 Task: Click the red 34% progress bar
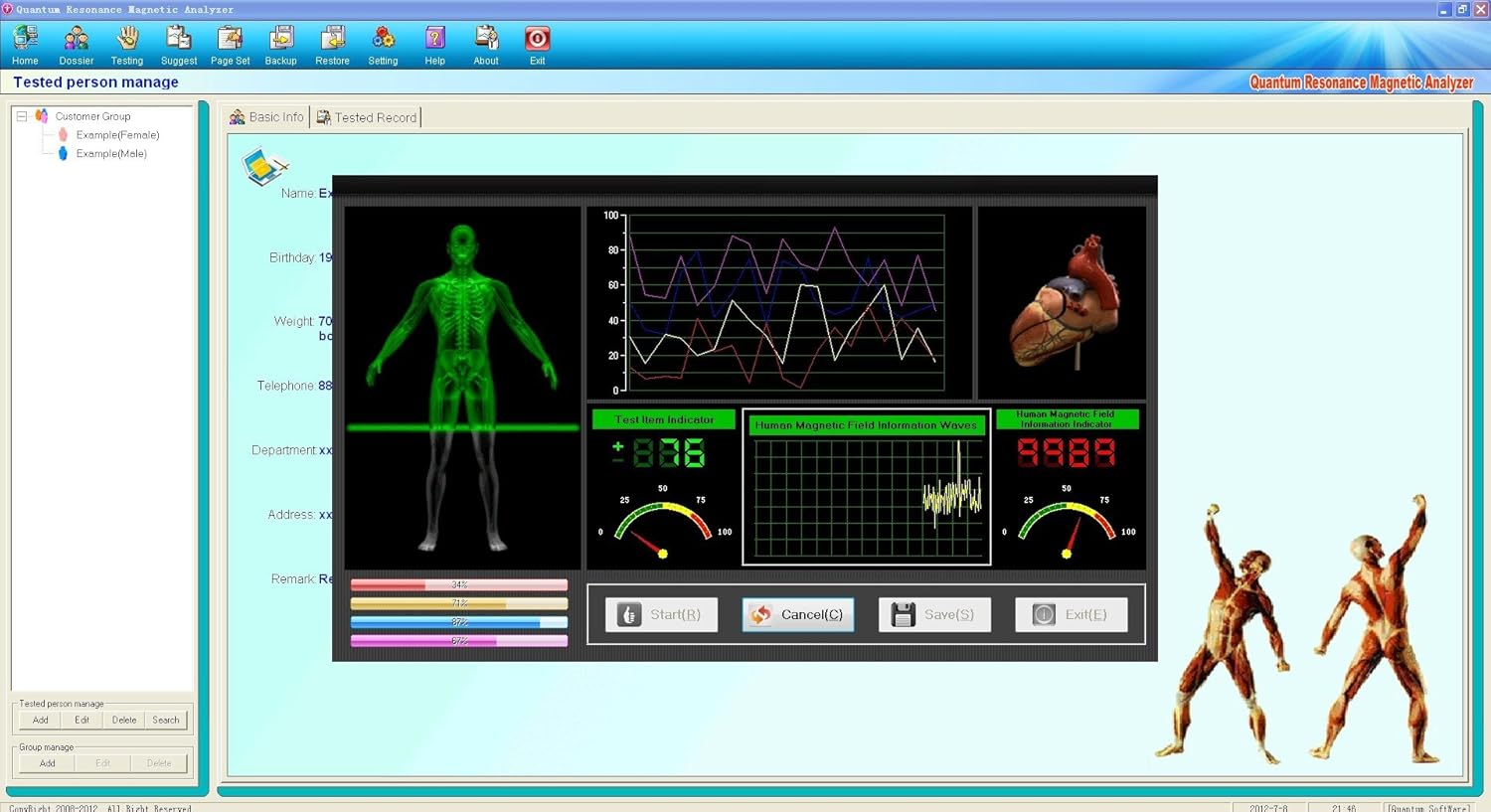(x=459, y=584)
